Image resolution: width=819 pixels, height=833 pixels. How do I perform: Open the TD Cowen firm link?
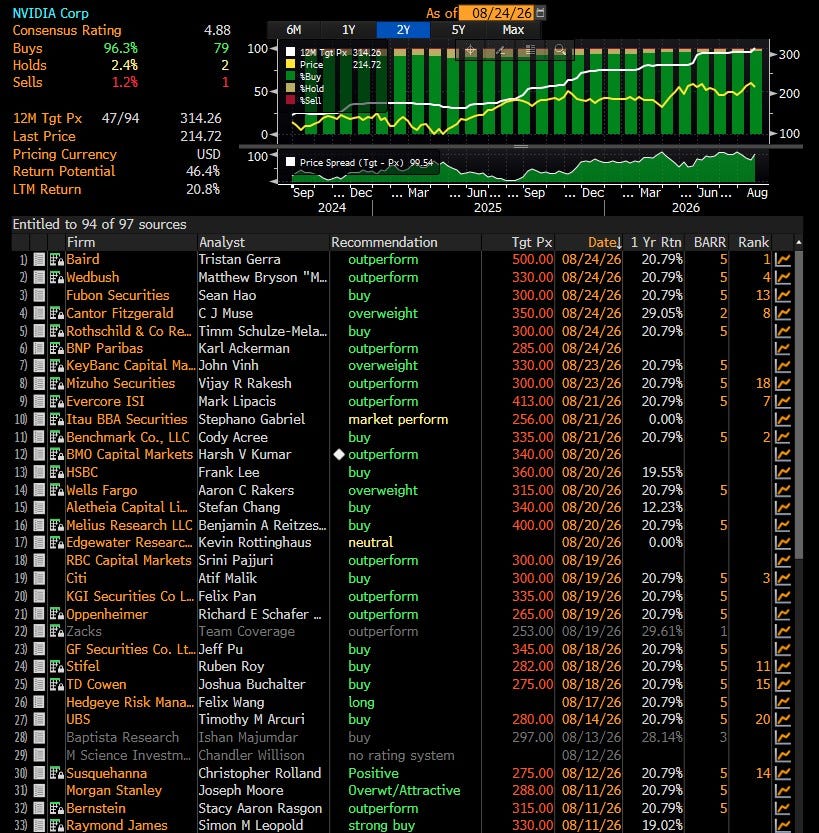pos(96,684)
